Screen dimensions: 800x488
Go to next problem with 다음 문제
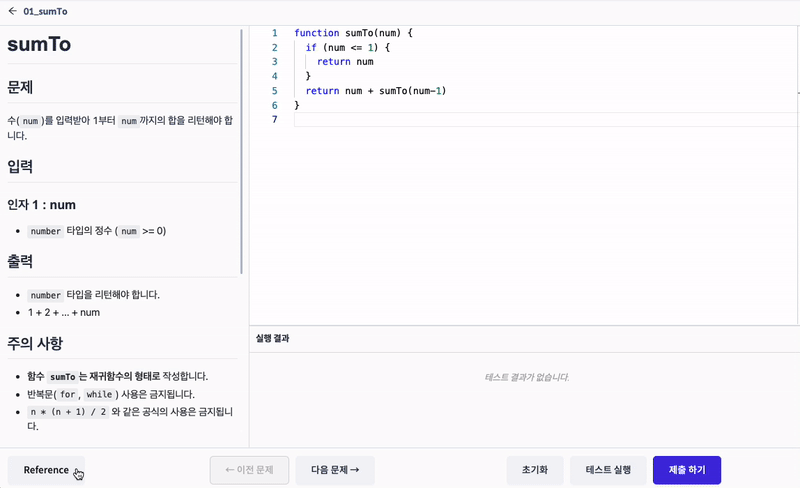335,470
